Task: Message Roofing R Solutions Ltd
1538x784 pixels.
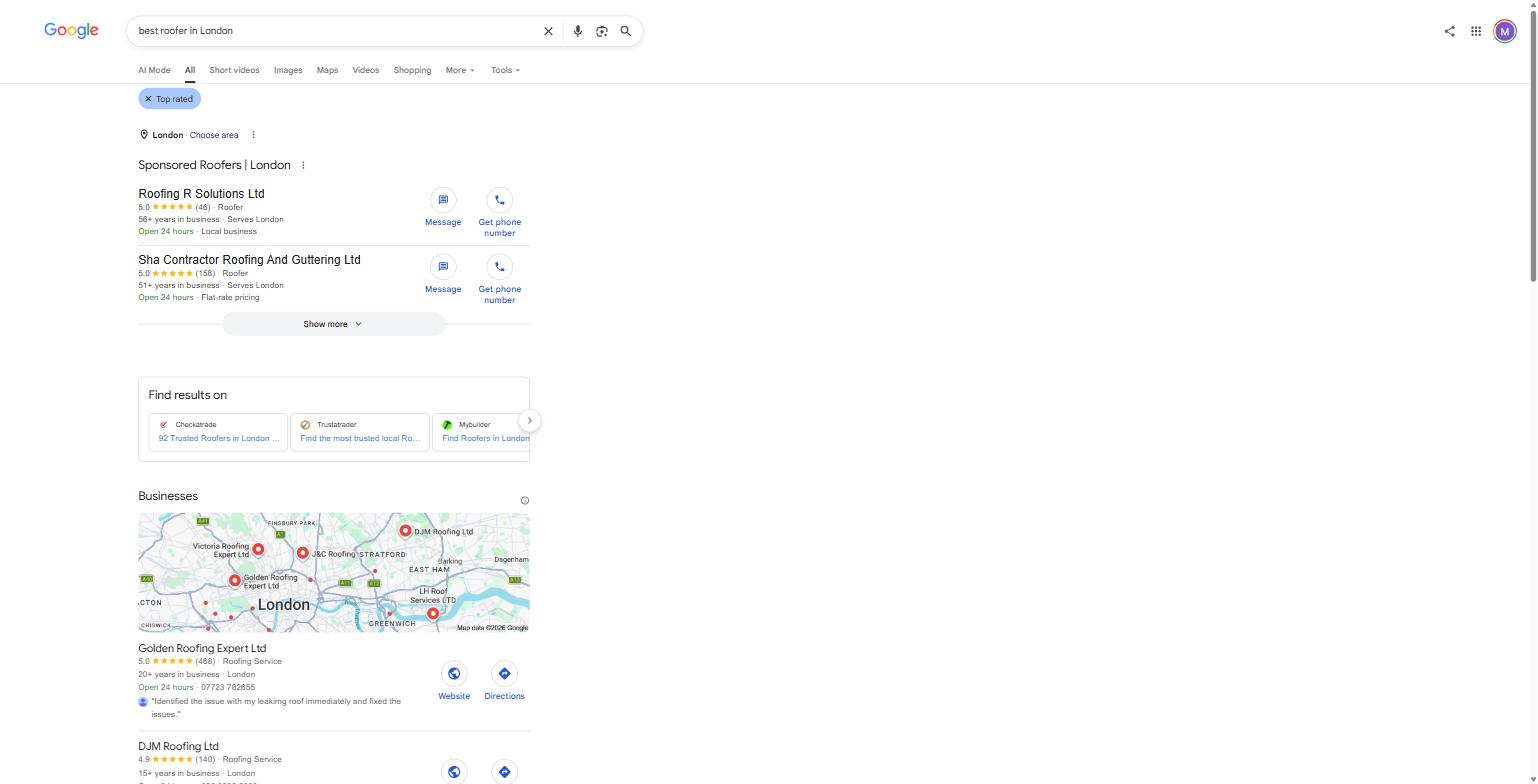Action: [443, 210]
